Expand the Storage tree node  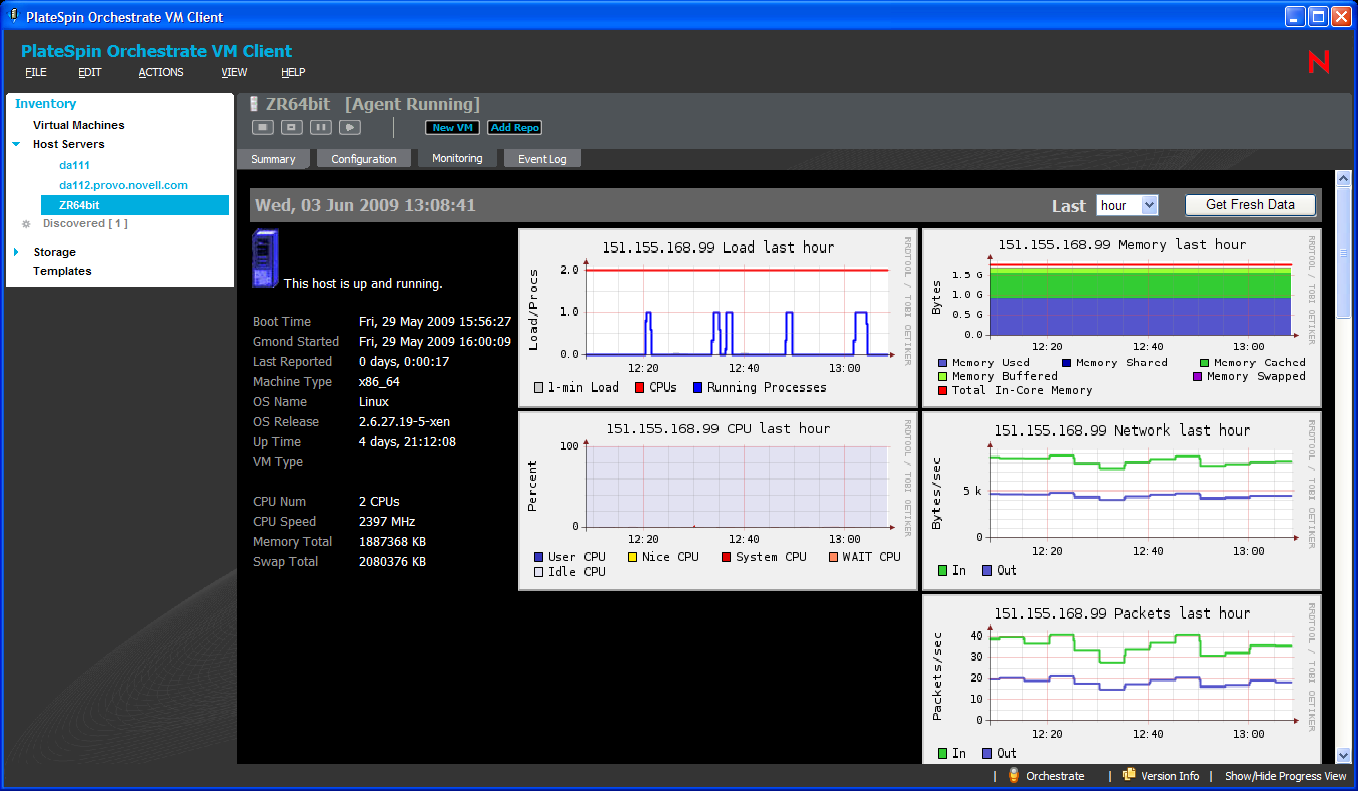pos(16,252)
